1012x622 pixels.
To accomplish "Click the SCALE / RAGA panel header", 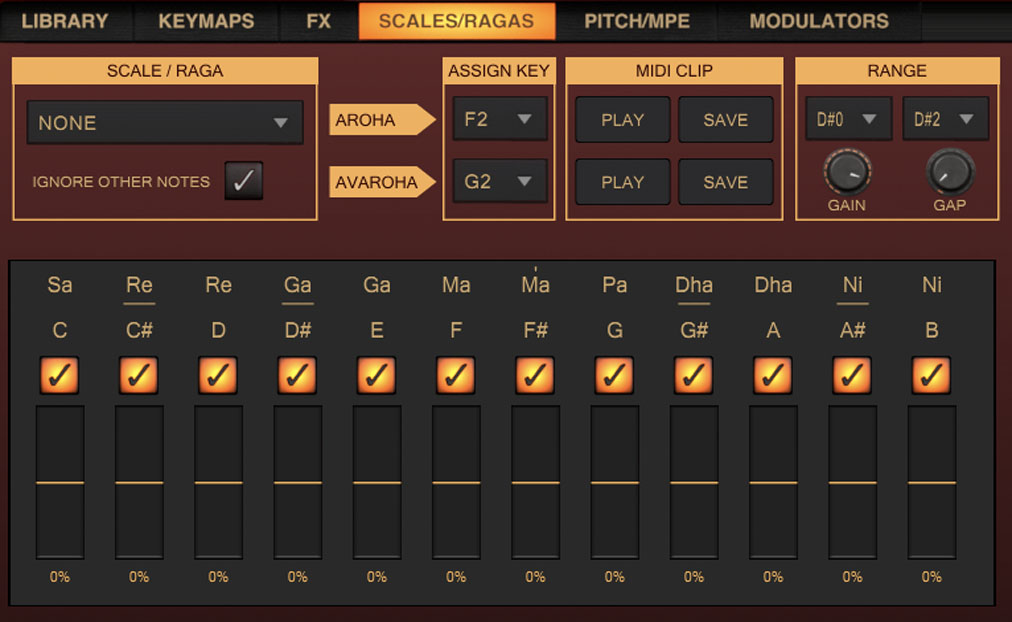I will [x=165, y=70].
